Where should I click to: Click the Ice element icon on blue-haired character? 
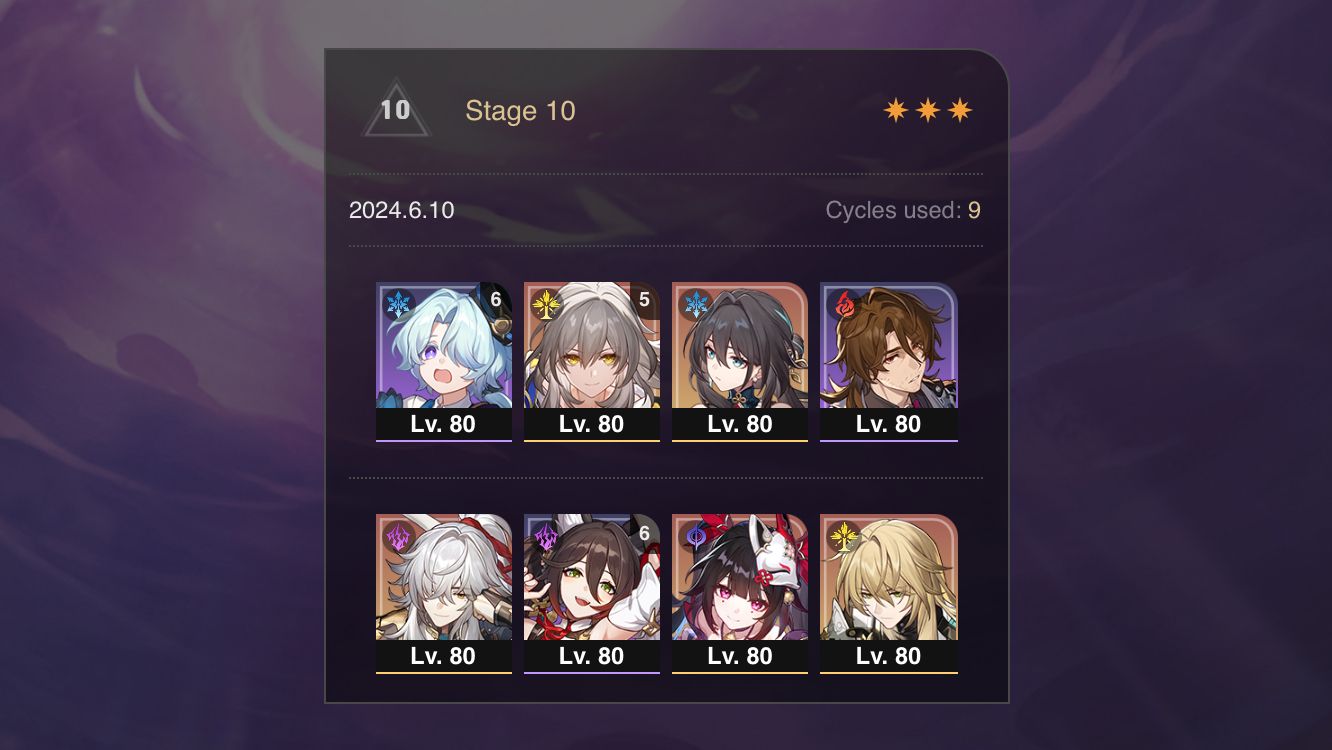tap(398, 304)
